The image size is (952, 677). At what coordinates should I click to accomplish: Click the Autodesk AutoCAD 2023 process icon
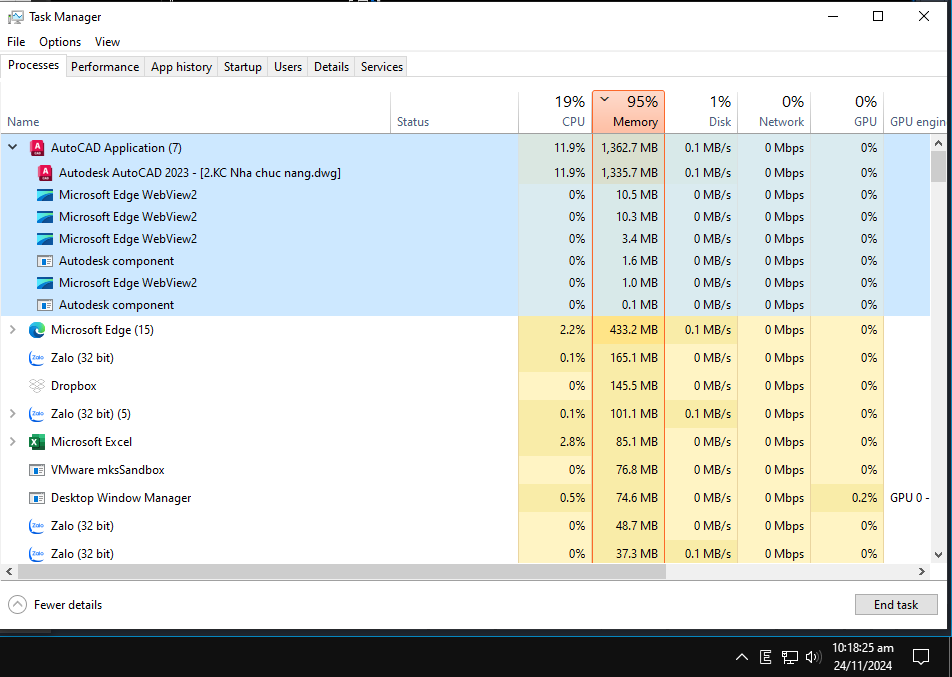click(x=45, y=173)
